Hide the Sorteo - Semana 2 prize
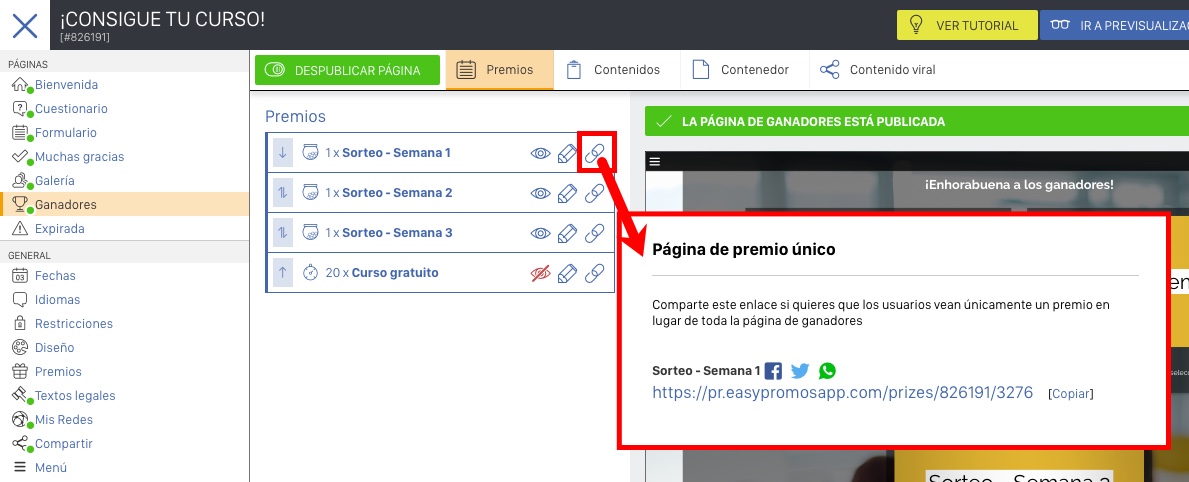The image size is (1189, 482). [x=540, y=193]
